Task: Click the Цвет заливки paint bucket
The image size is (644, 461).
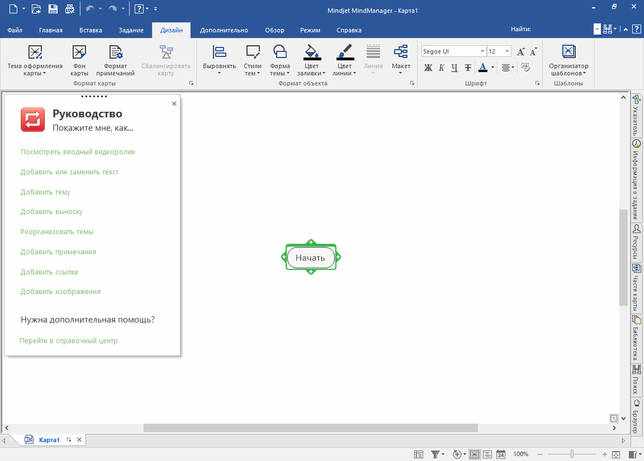Action: pos(311,60)
